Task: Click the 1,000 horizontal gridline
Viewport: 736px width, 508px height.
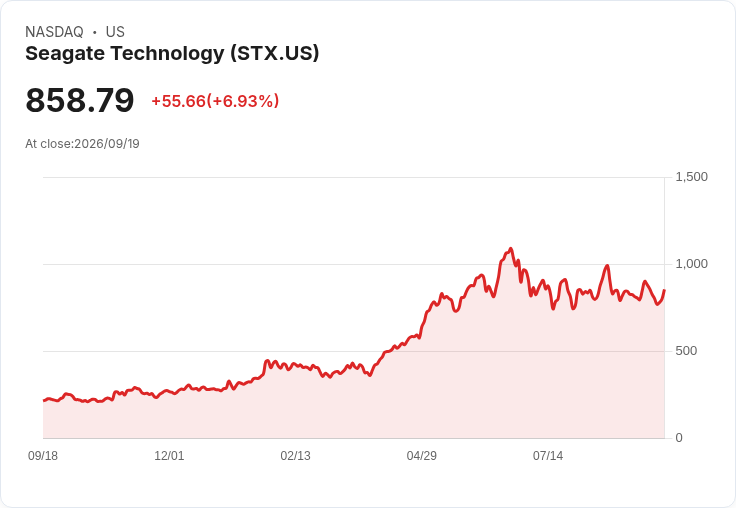Action: pos(354,264)
